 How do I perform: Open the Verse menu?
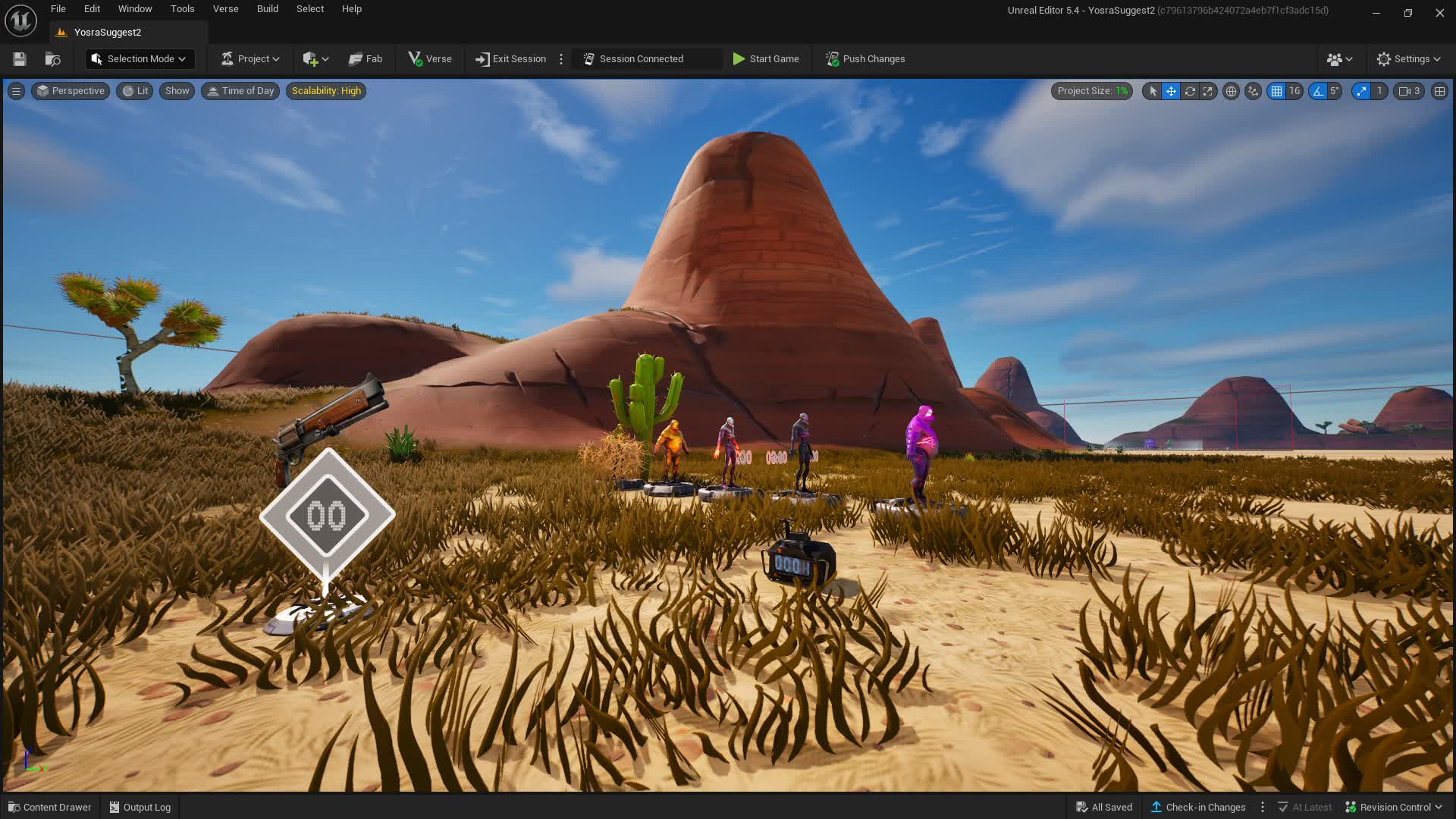(x=225, y=9)
